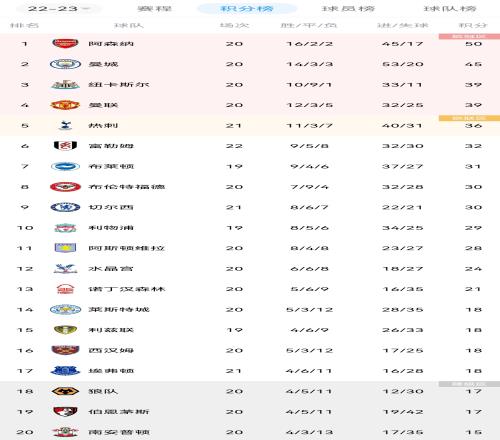Image resolution: width=500 pixels, height=440 pixels.
Task: Open the 球员榜 tab
Action: (348, 8)
